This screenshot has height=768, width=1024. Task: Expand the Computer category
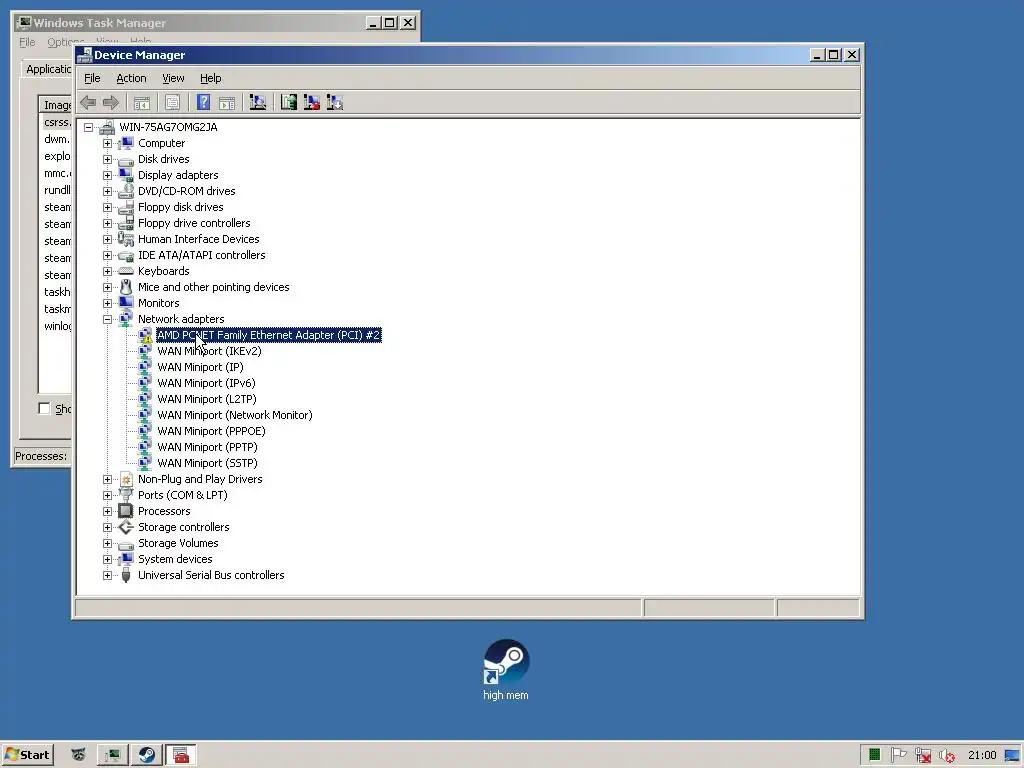(108, 143)
